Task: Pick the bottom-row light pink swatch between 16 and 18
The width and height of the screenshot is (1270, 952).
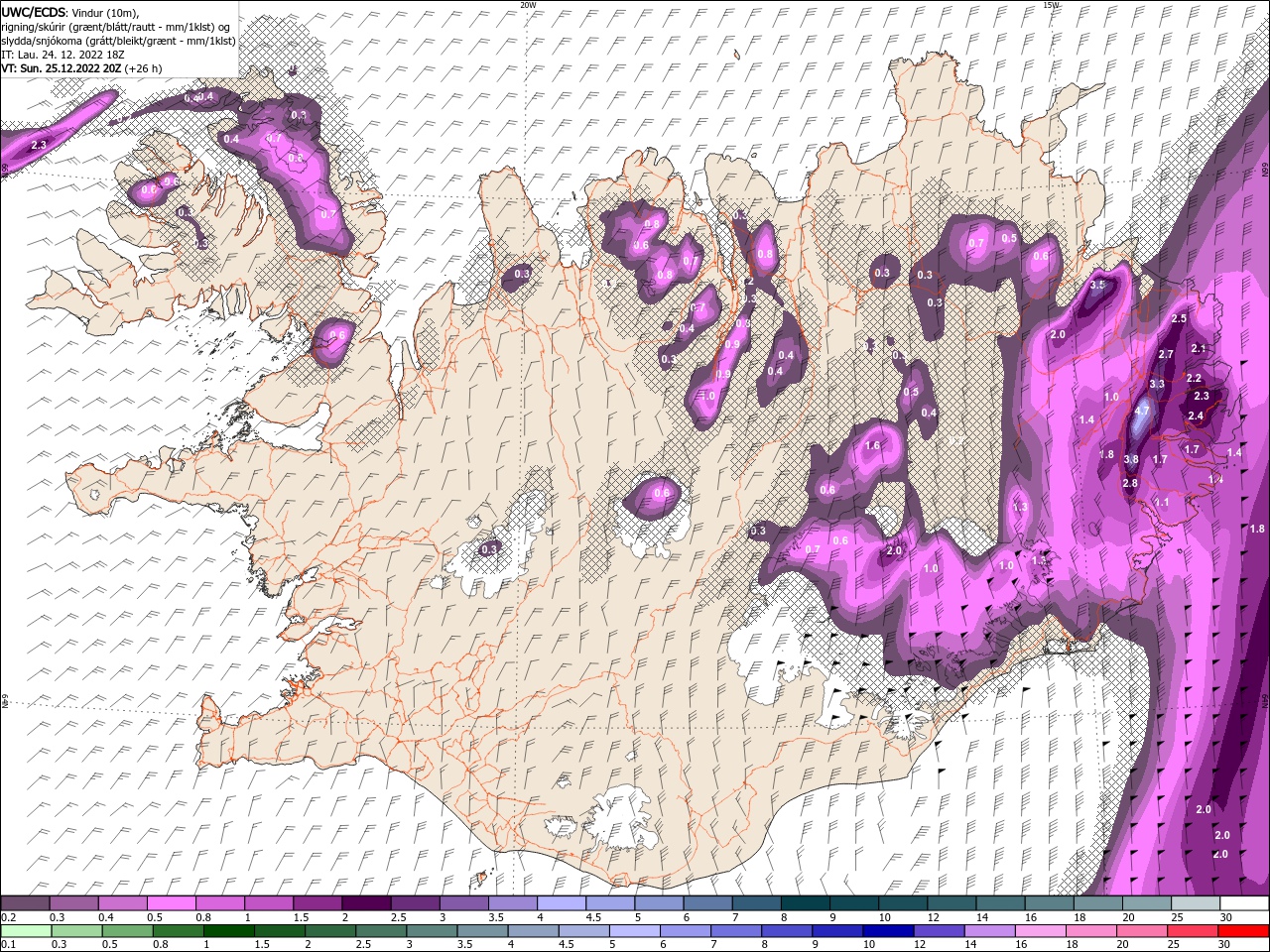Action: pyautogui.click(x=1040, y=931)
